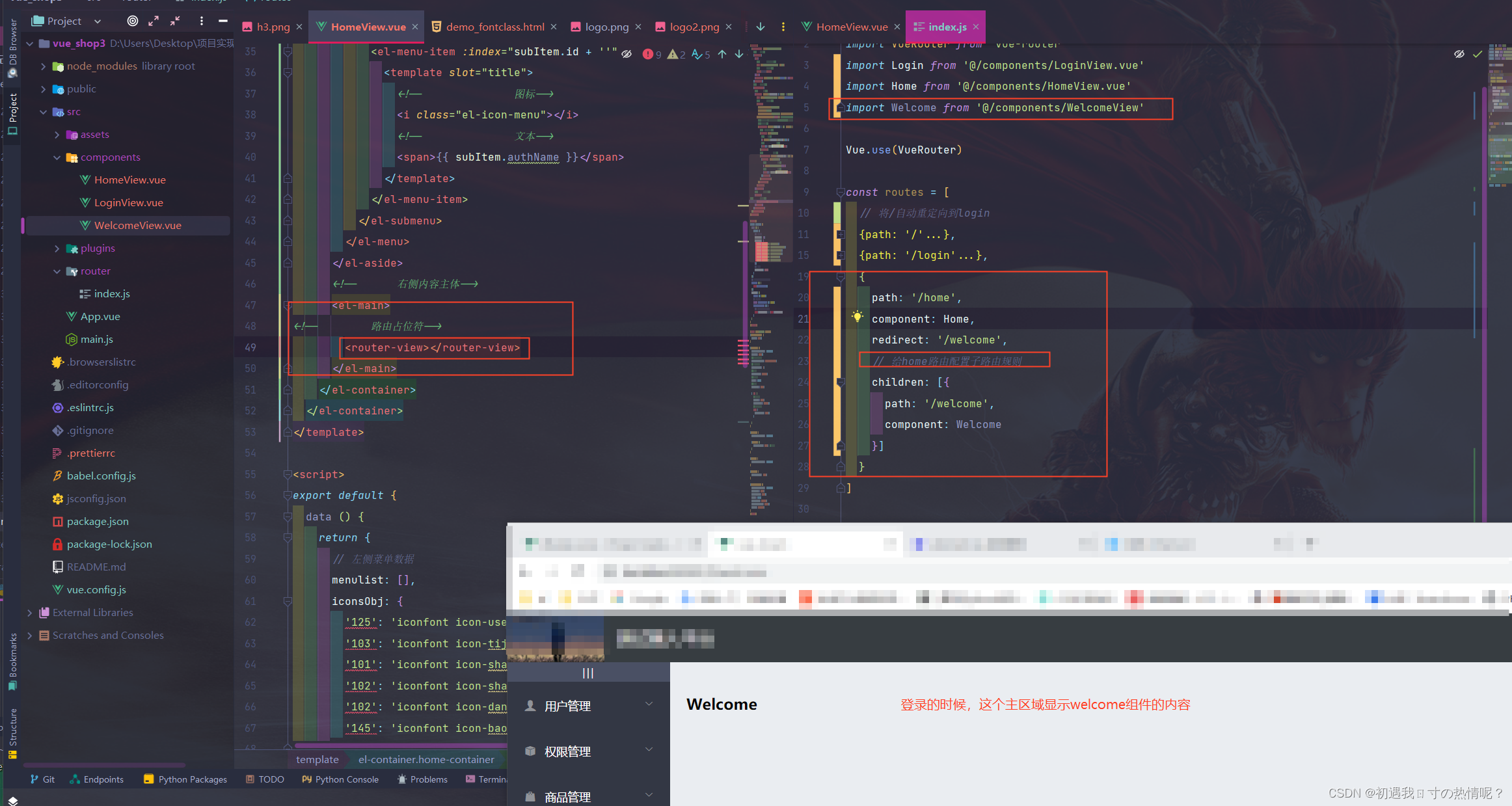This screenshot has width=1512, height=806.
Task: Open App.vue in the project tree
Action: pos(100,317)
